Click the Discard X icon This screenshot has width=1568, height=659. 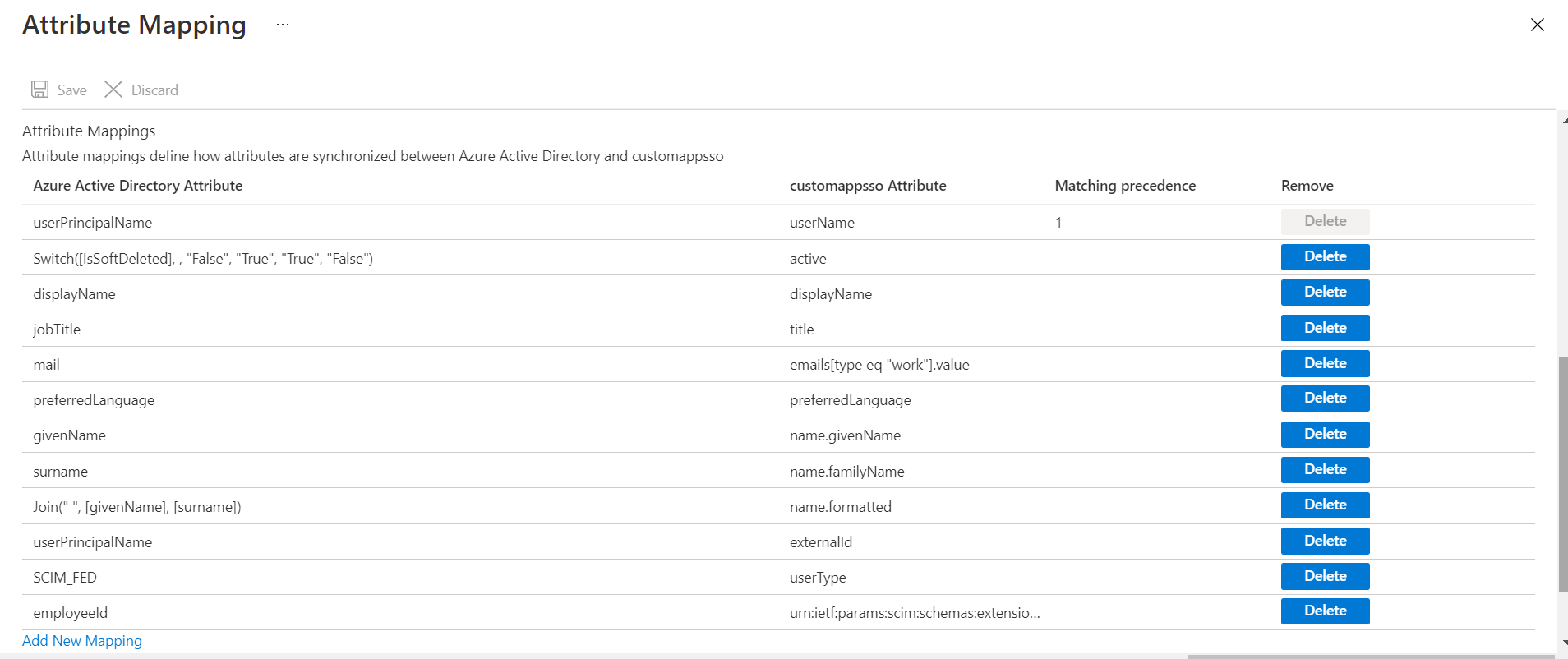[113, 90]
